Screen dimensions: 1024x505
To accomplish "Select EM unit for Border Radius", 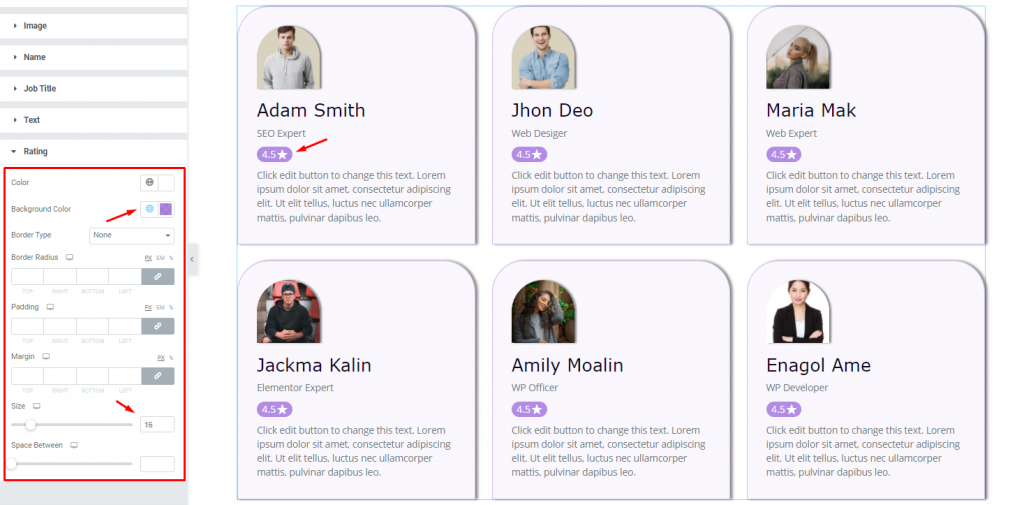I will [x=160, y=258].
